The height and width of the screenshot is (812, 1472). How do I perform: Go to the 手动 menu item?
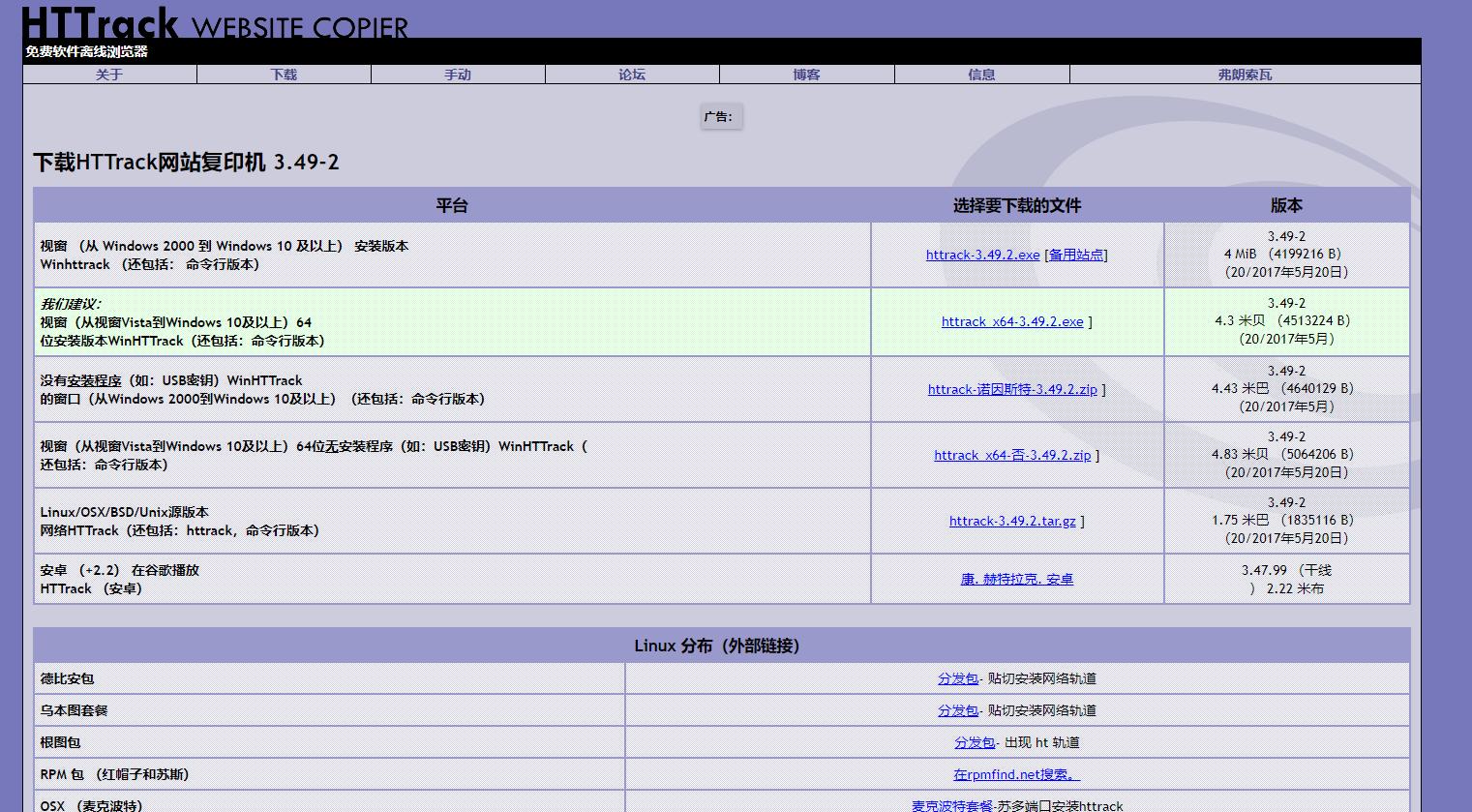(458, 75)
